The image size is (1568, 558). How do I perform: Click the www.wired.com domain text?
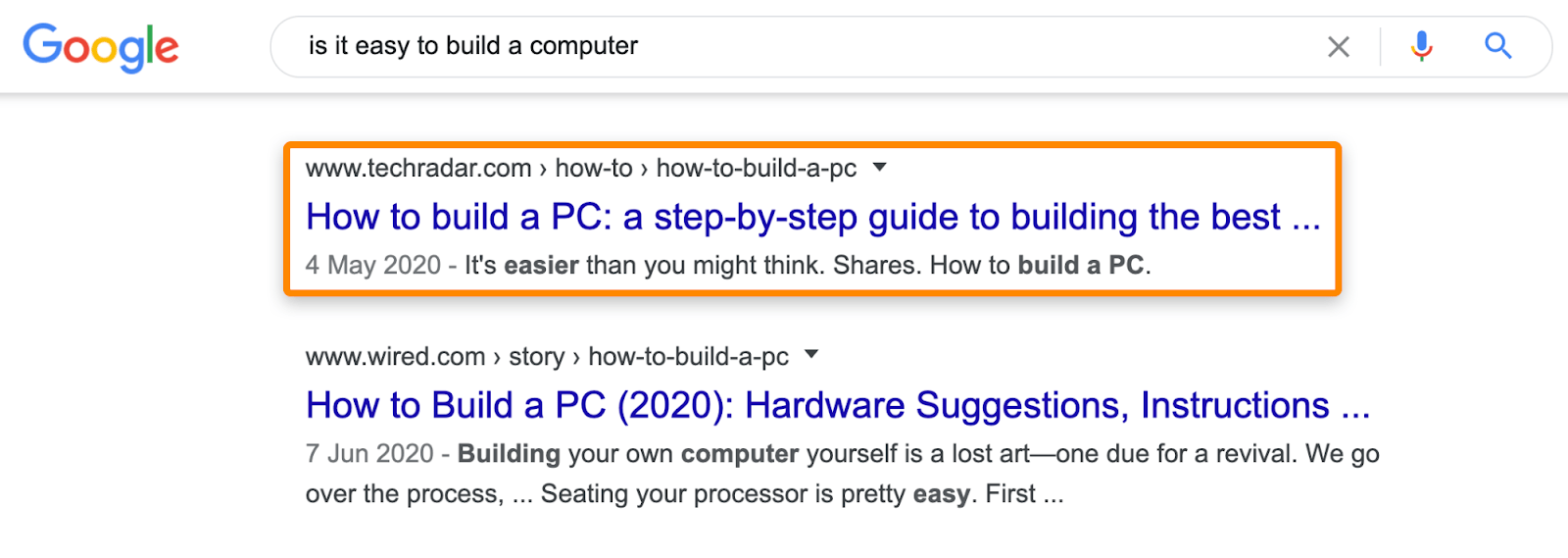click(396, 357)
